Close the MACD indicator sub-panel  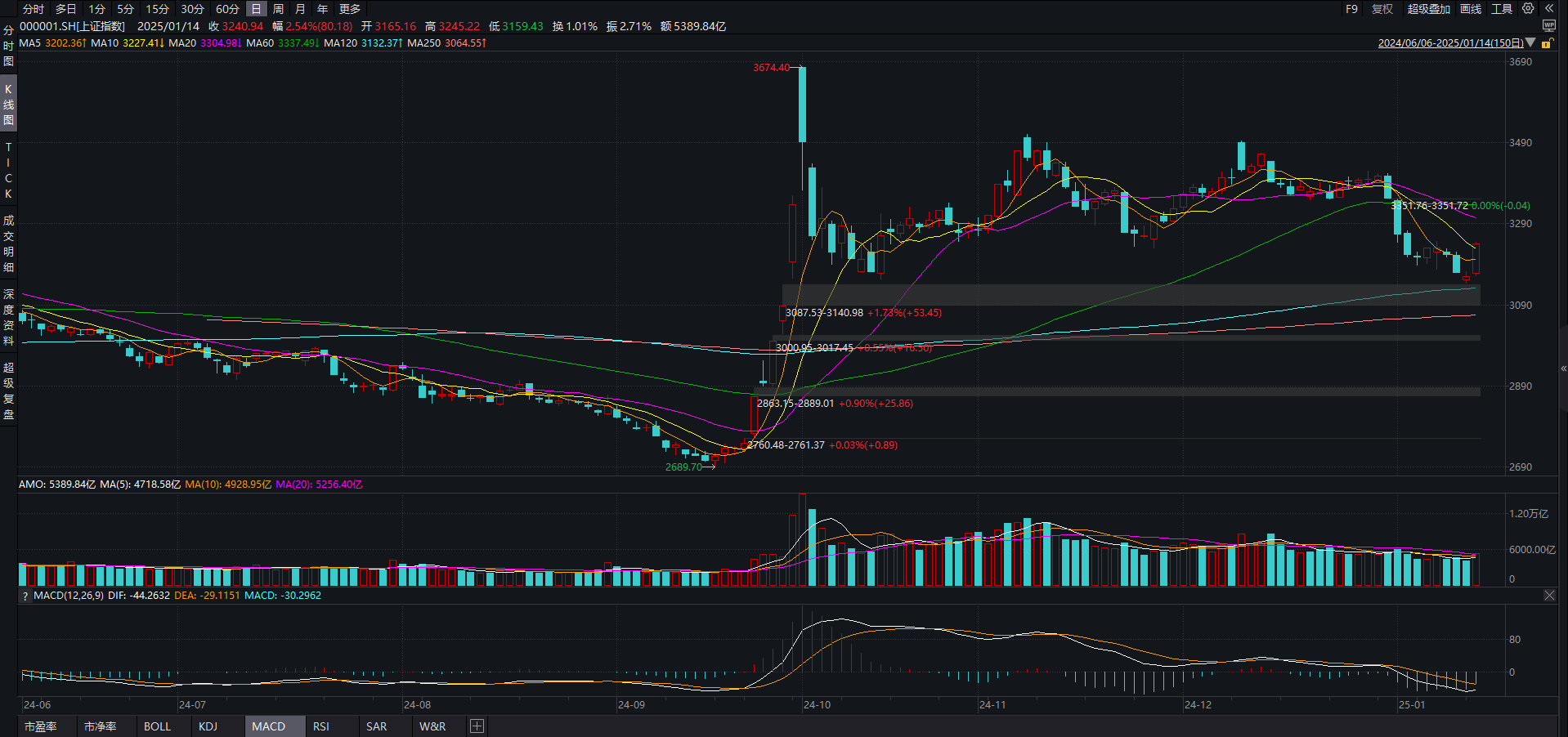tap(1549, 596)
